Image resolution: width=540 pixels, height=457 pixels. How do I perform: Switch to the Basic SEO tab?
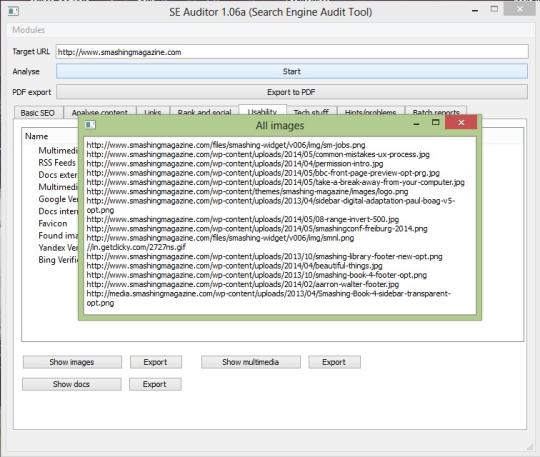pyautogui.click(x=38, y=113)
